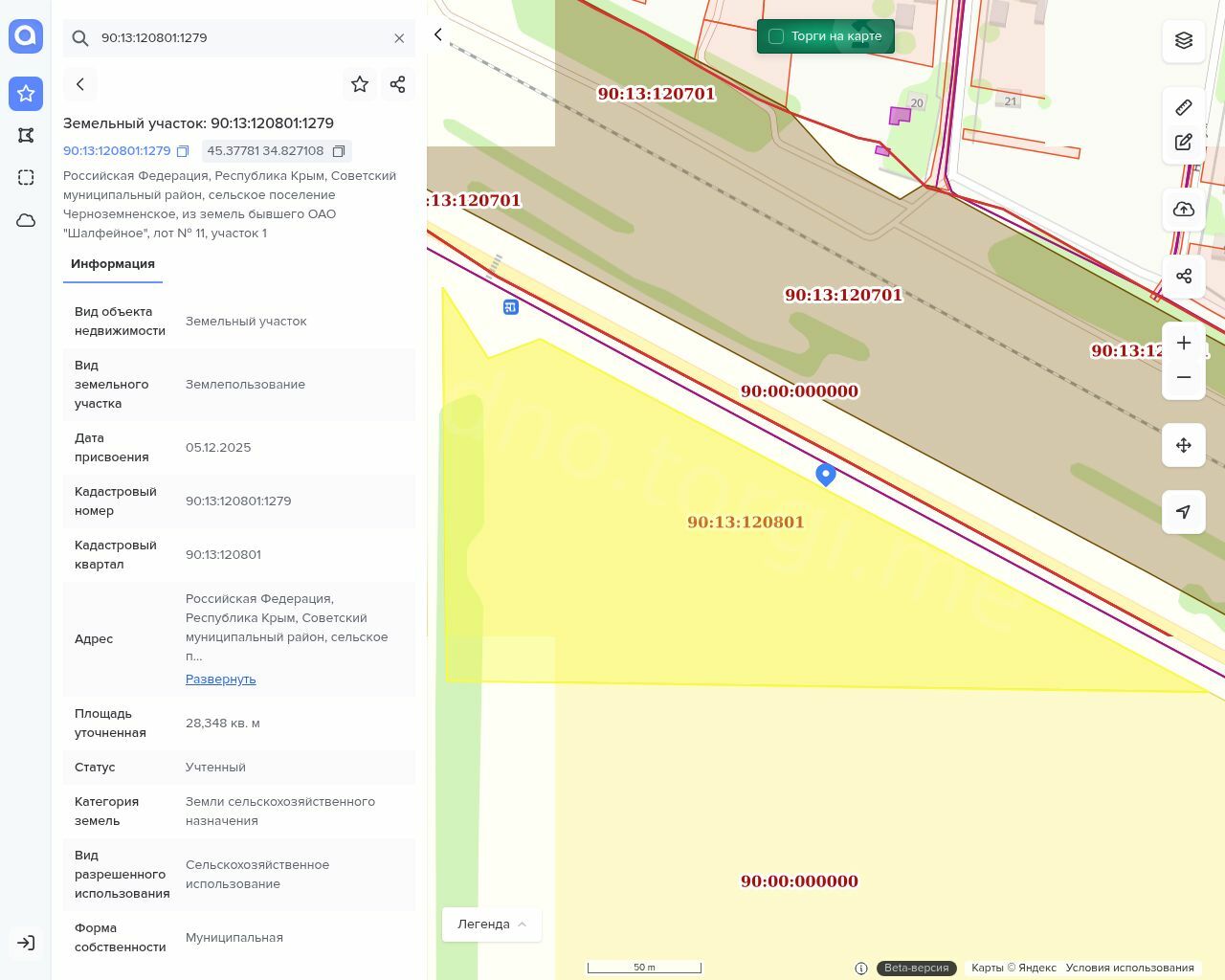Expand the Легенда panel
1225x980 pixels.
491,924
